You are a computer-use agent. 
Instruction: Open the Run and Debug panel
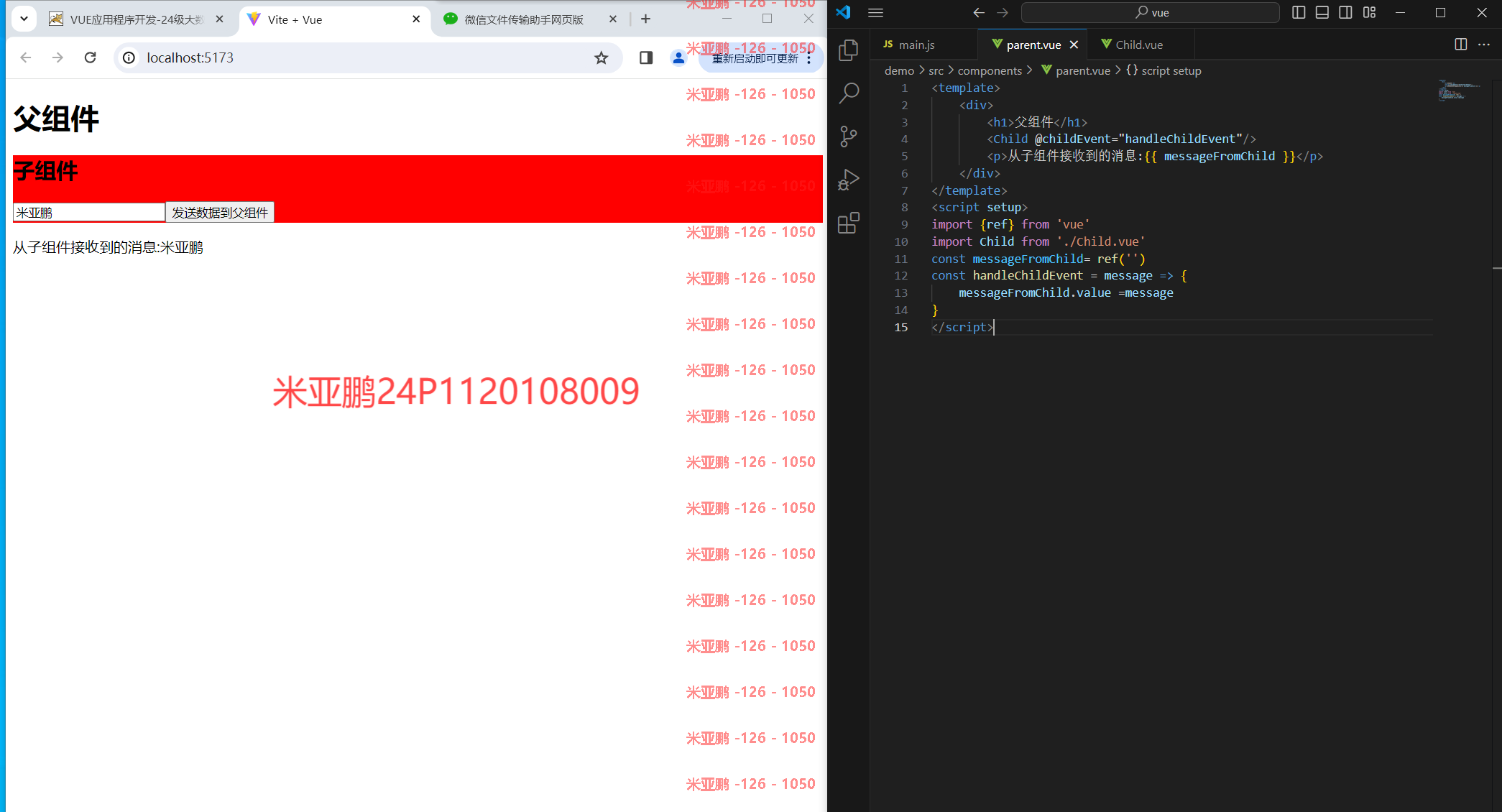pos(849,180)
